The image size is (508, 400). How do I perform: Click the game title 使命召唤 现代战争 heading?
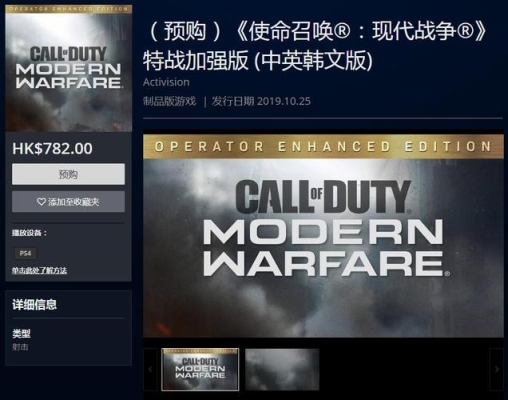(x=315, y=46)
